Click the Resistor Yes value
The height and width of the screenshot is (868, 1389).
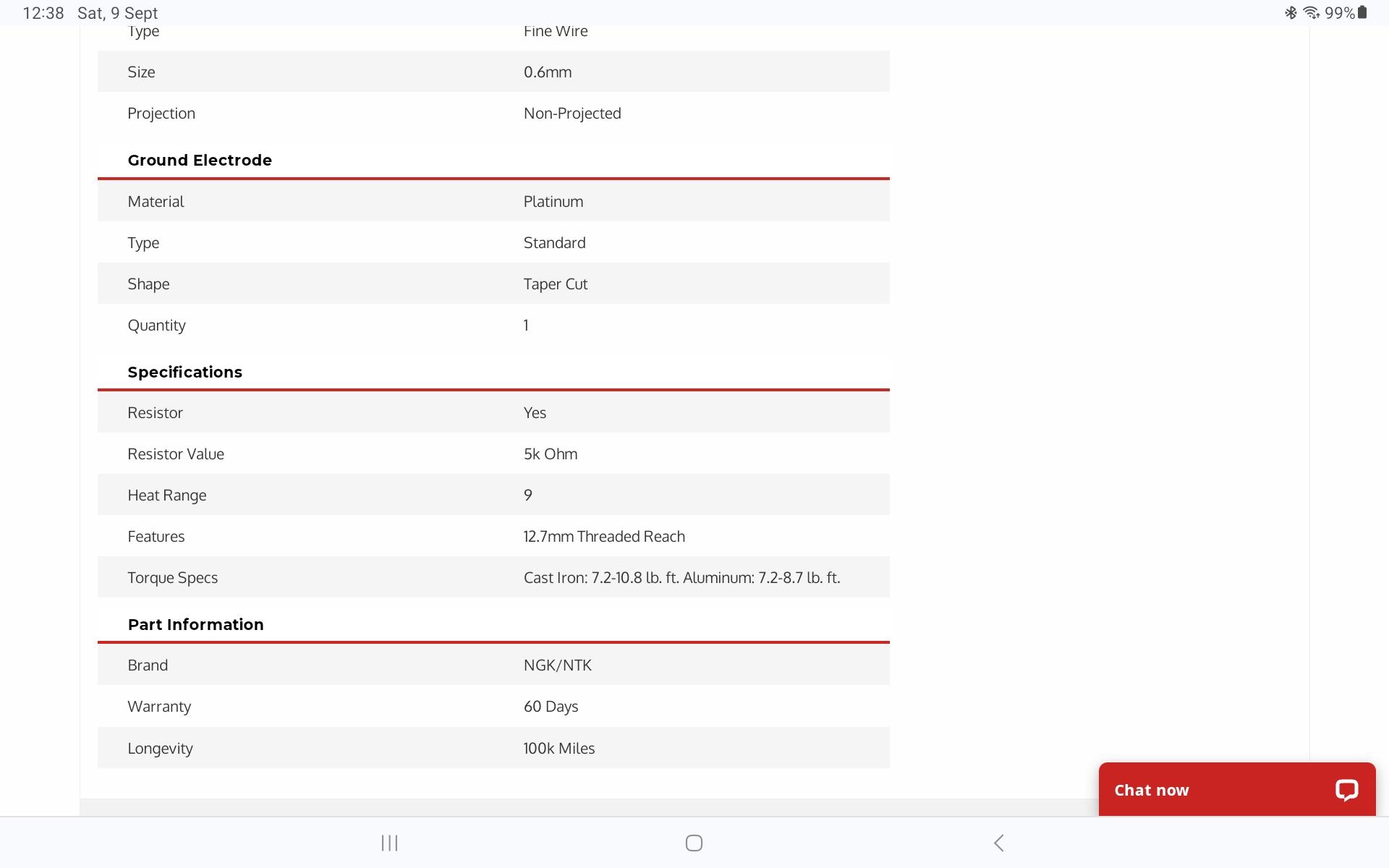click(535, 412)
